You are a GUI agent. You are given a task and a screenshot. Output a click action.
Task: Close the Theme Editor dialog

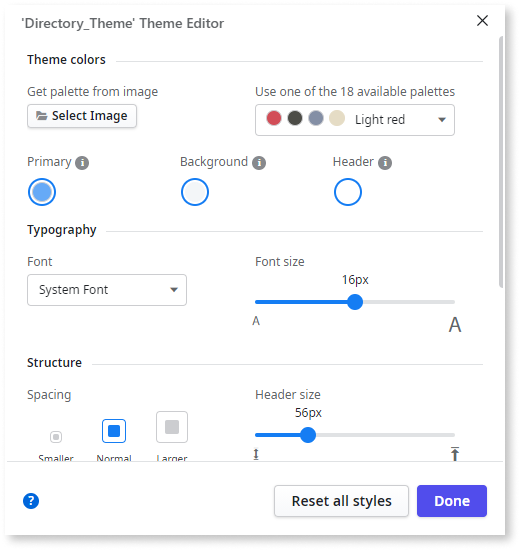point(482,21)
